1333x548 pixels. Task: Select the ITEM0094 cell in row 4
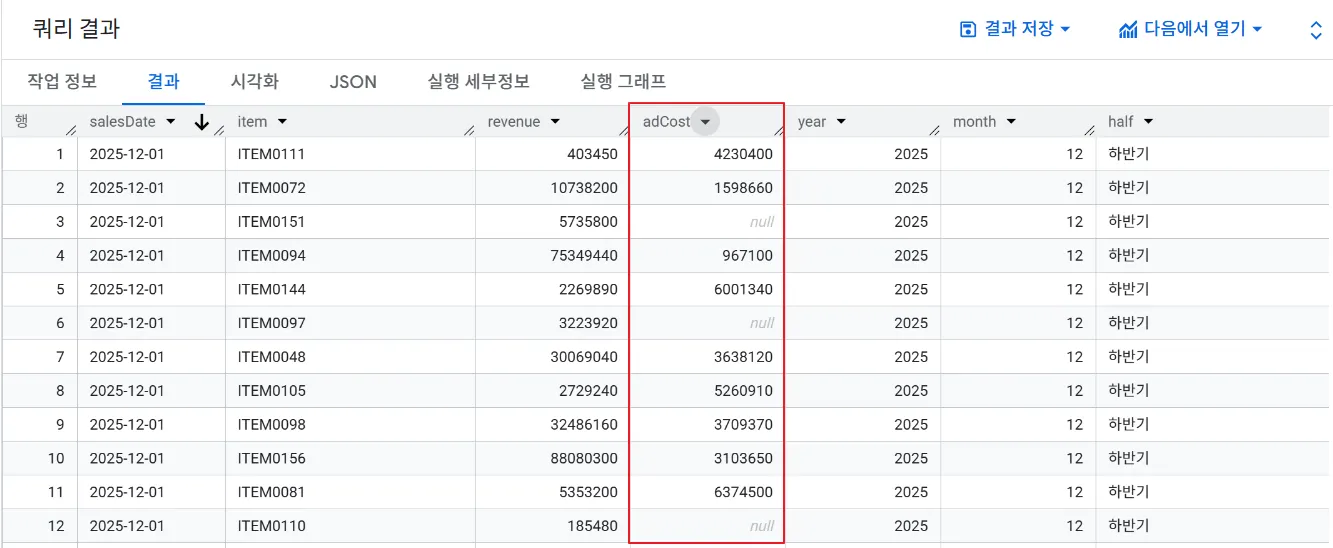coord(272,255)
